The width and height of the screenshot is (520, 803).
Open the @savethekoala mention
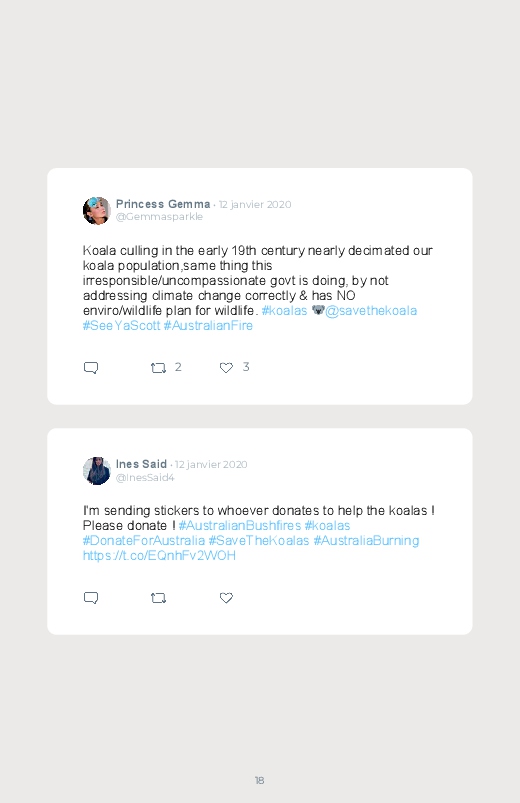click(x=371, y=310)
